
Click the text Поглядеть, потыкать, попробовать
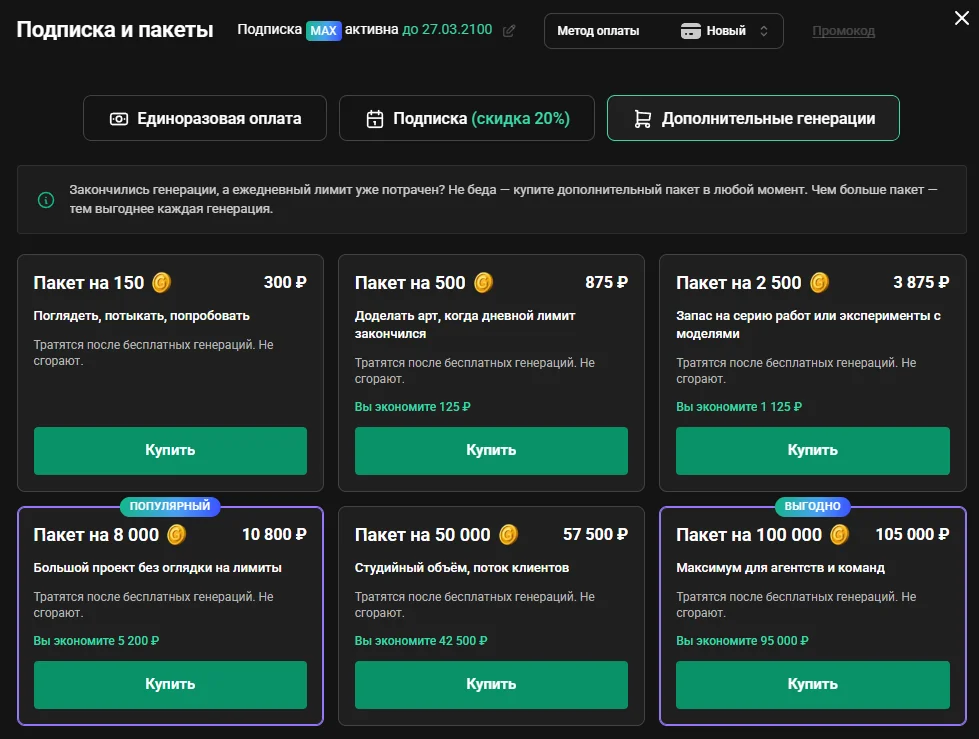click(x=142, y=316)
